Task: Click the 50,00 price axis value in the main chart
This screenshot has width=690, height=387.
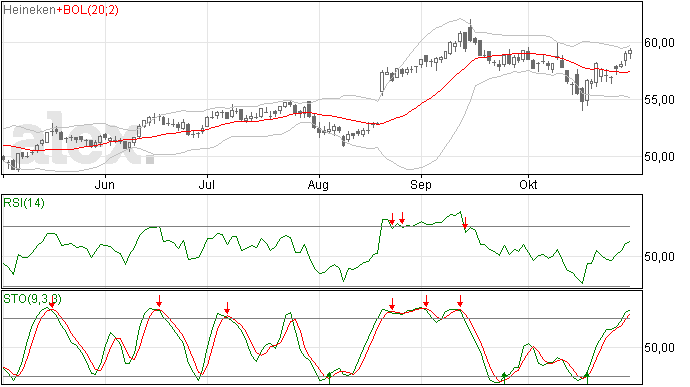Action: point(659,157)
